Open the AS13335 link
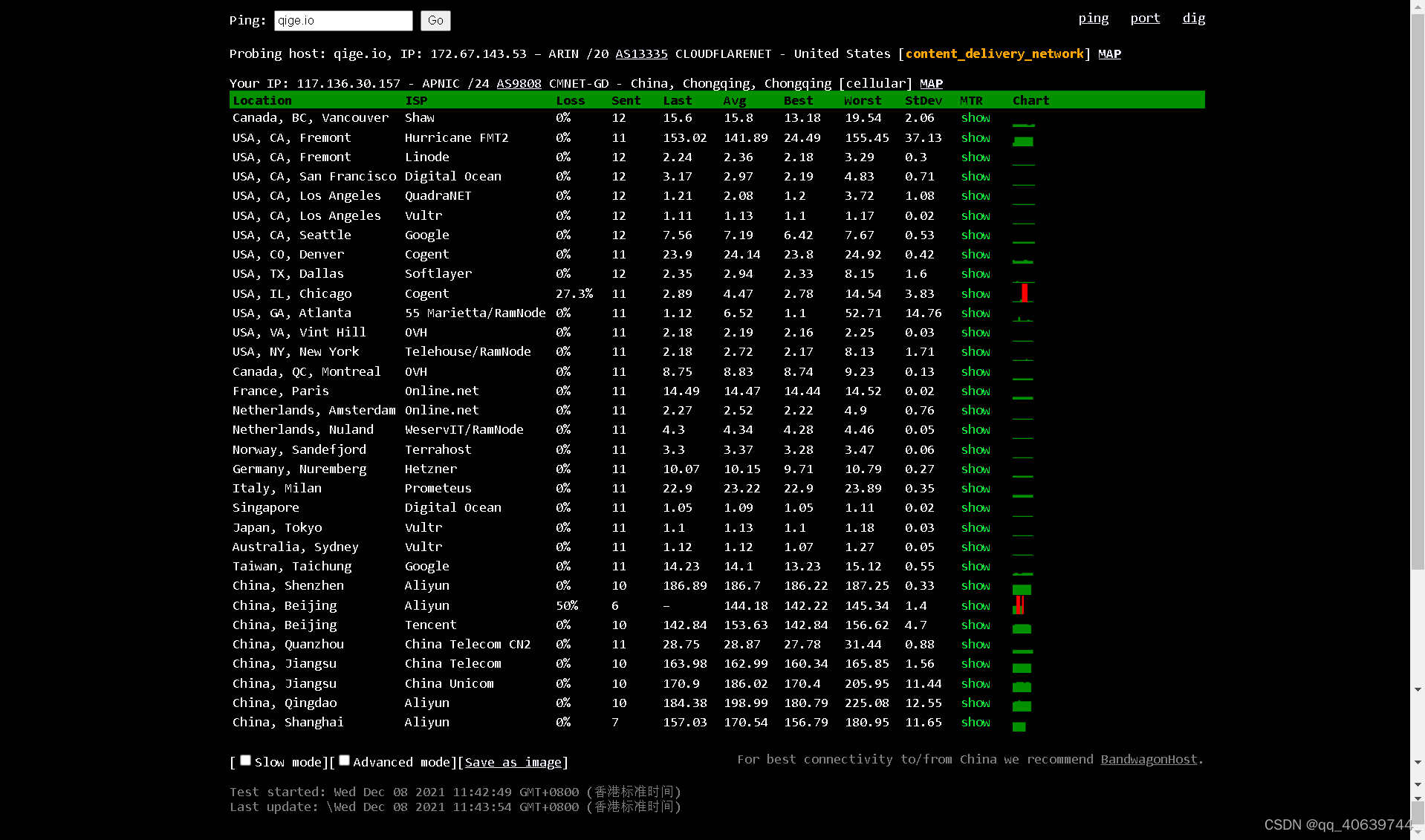 (x=641, y=53)
